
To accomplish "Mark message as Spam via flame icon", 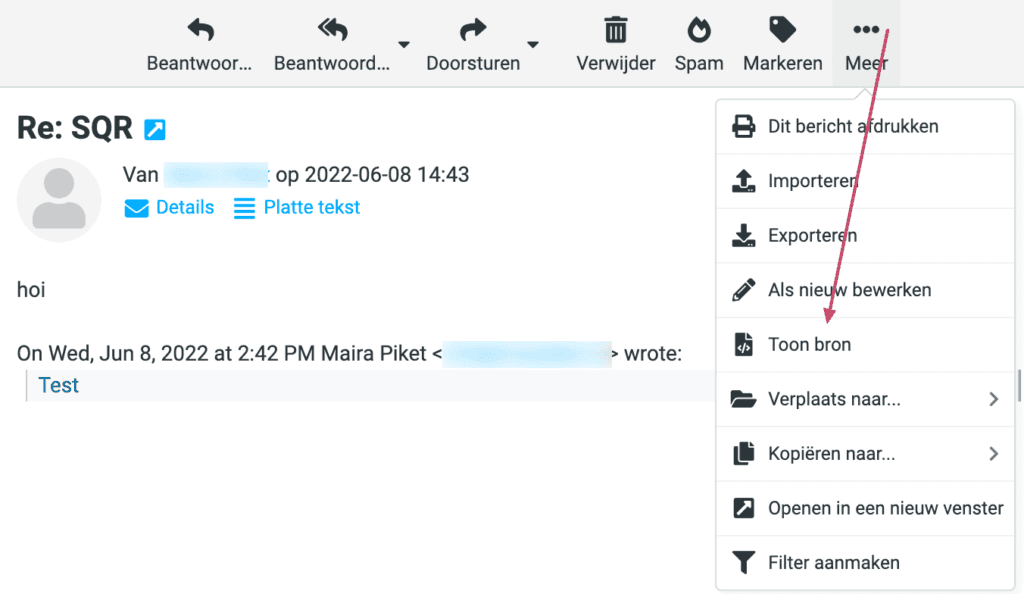I will click(x=699, y=31).
